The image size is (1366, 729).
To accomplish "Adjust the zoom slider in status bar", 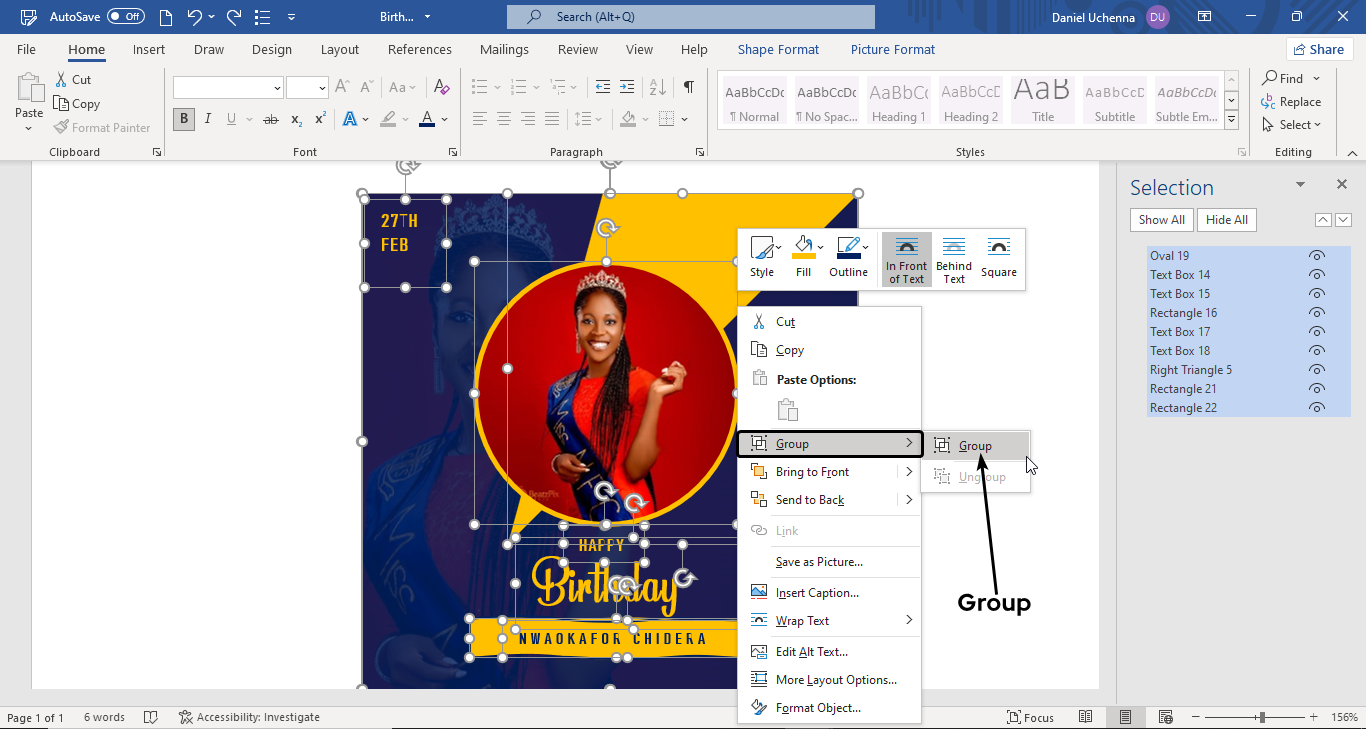I will (x=1262, y=717).
